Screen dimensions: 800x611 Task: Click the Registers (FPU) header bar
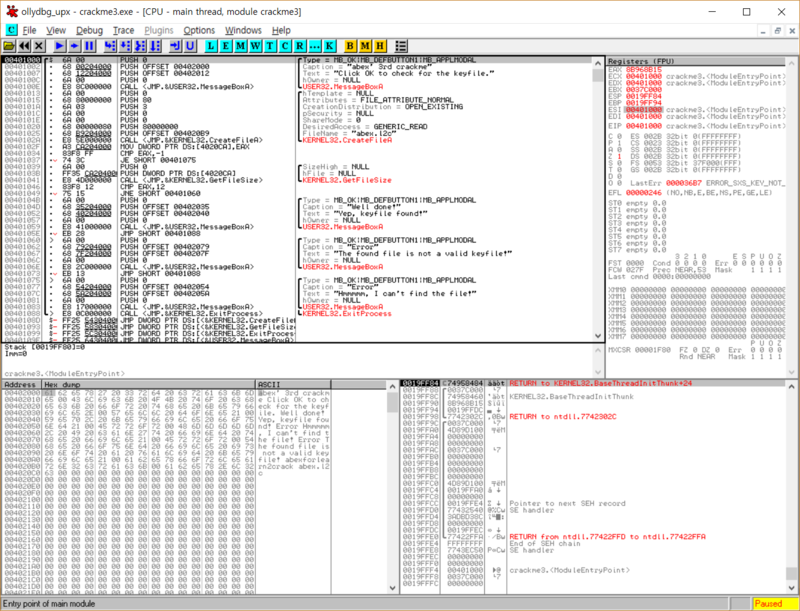pyautogui.click(x=696, y=61)
